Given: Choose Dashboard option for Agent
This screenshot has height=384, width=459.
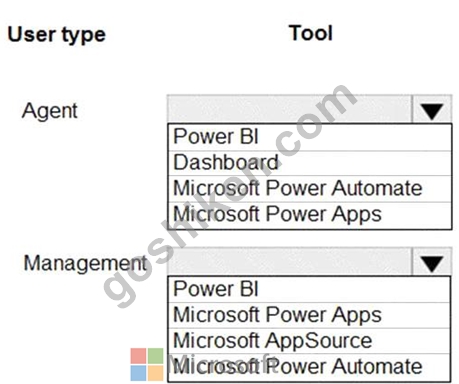Looking at the screenshot, I should click(310, 163).
